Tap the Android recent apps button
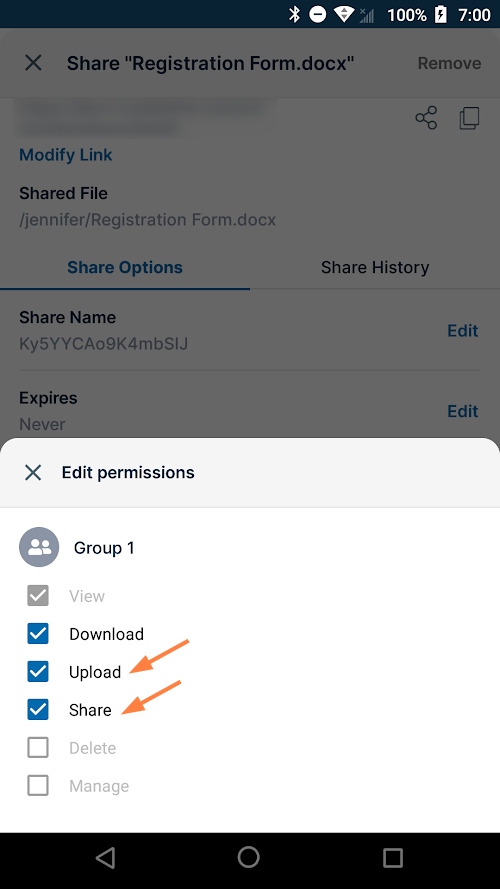 (392, 858)
